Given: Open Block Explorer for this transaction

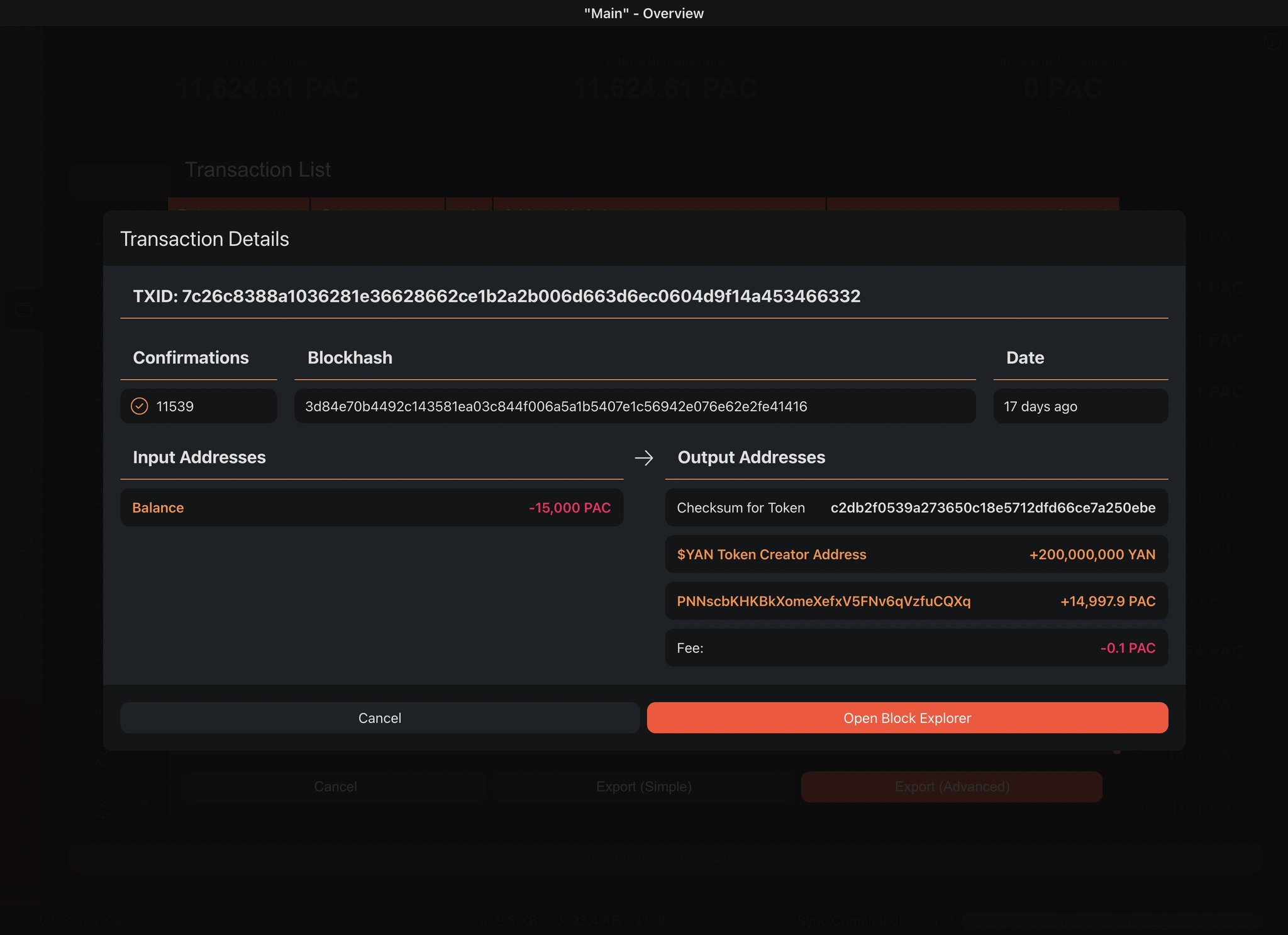Looking at the screenshot, I should coord(907,717).
